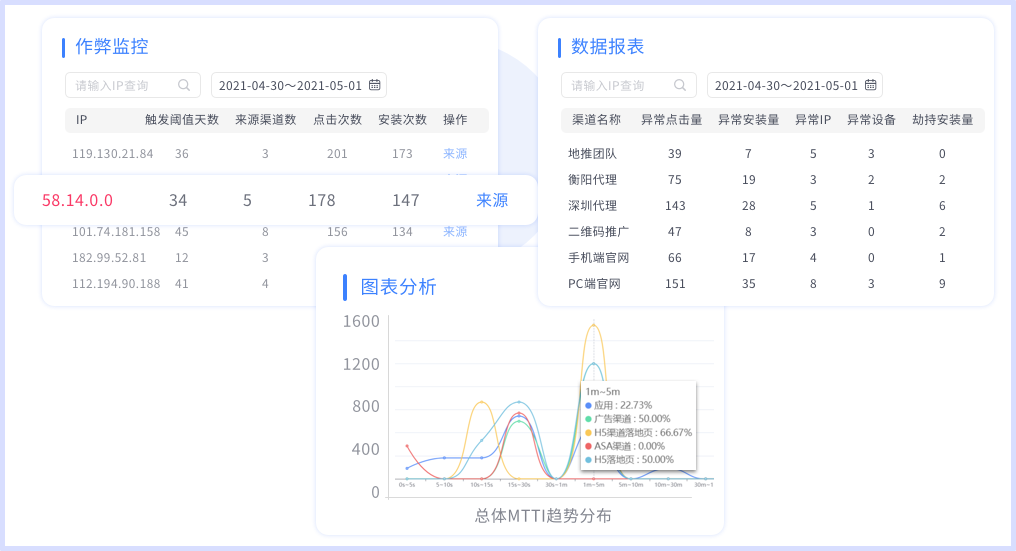Click the 异常点击量 column header

click(672, 120)
